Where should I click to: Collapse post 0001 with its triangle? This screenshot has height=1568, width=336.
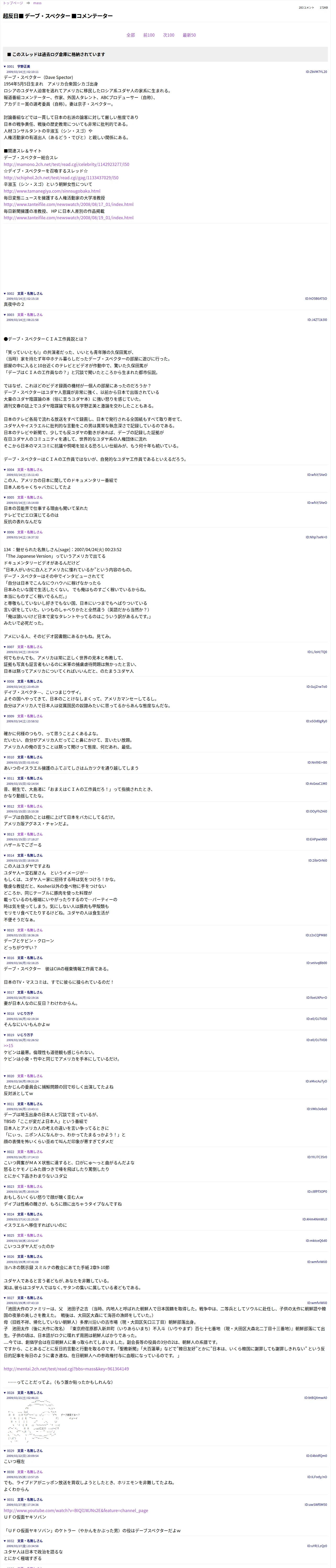point(5,66)
